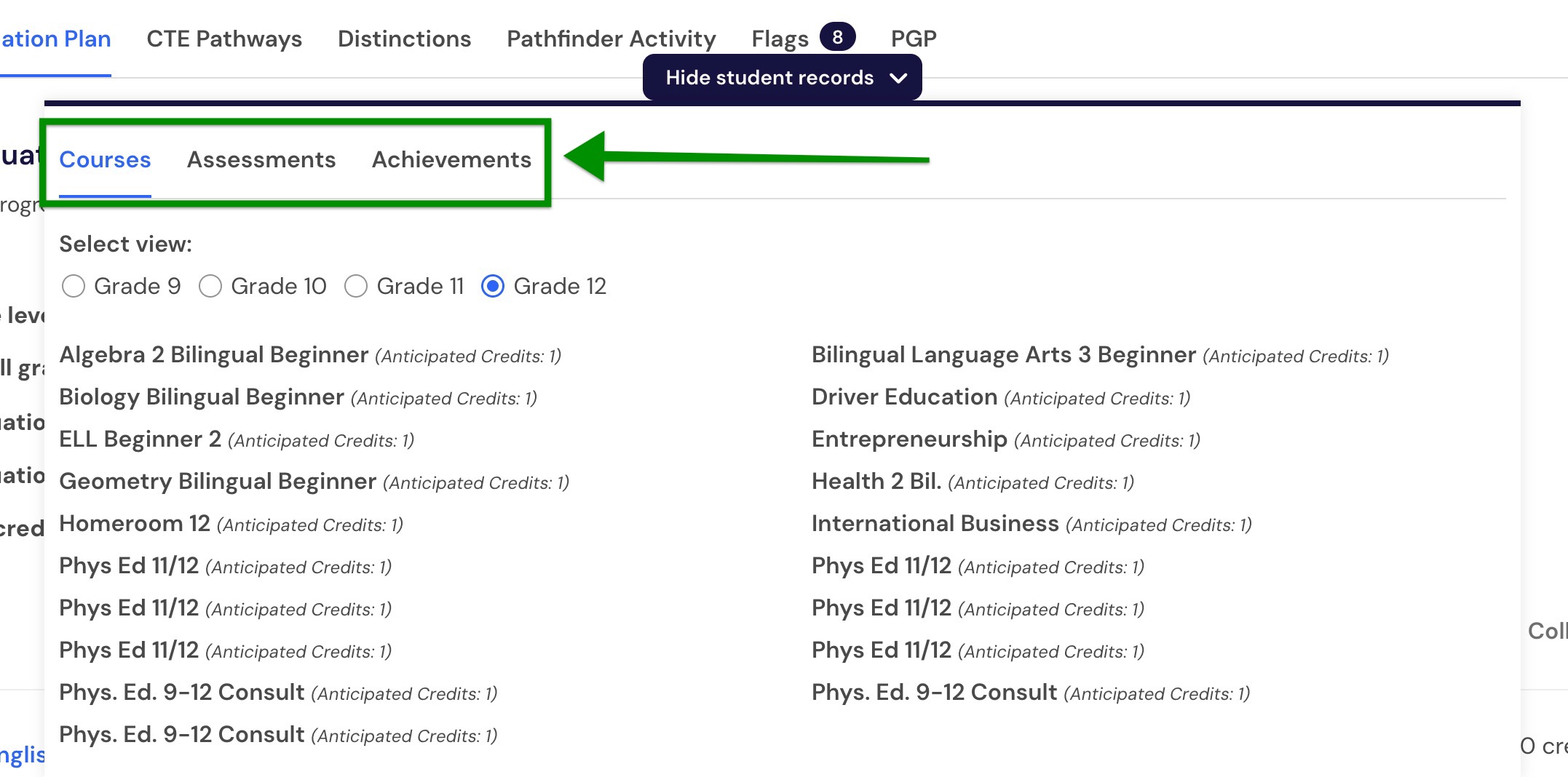Click Biology Bilingual Beginner course
This screenshot has height=777, width=1568.
click(x=202, y=397)
